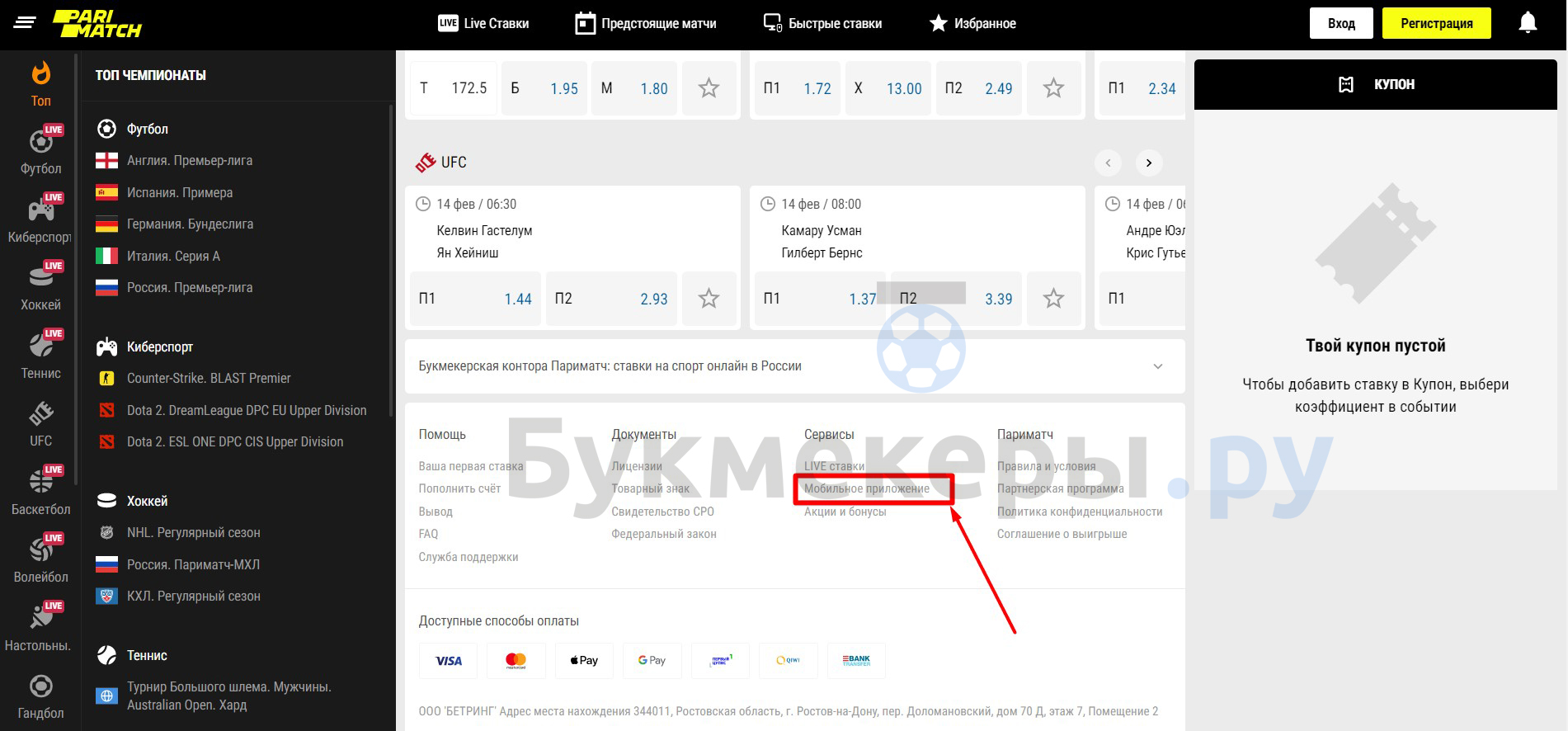1568x731 pixels.
Task: Open Партнерская программа link
Action: click(x=1061, y=488)
